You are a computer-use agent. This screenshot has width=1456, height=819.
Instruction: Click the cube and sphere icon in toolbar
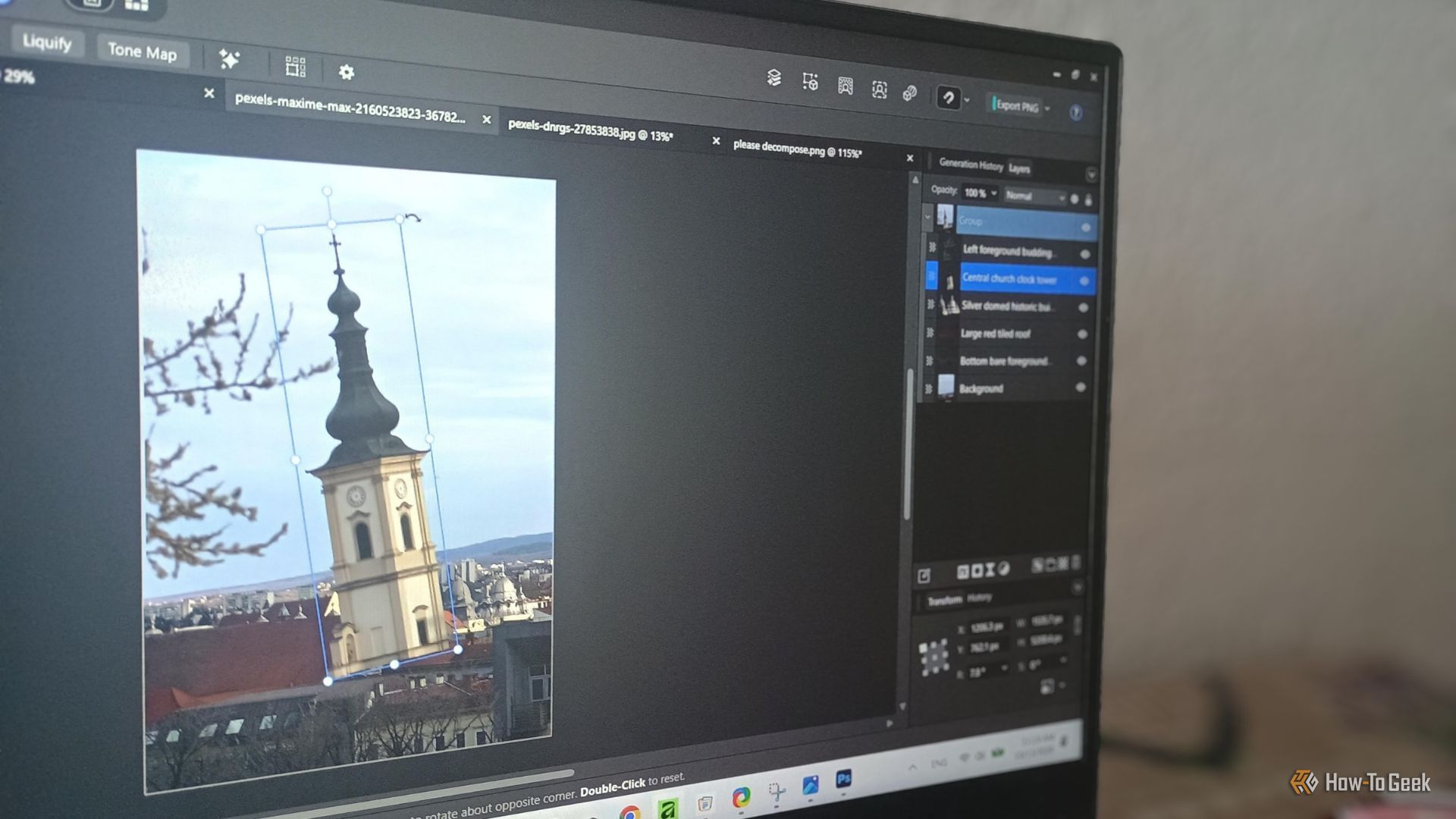pos(910,93)
